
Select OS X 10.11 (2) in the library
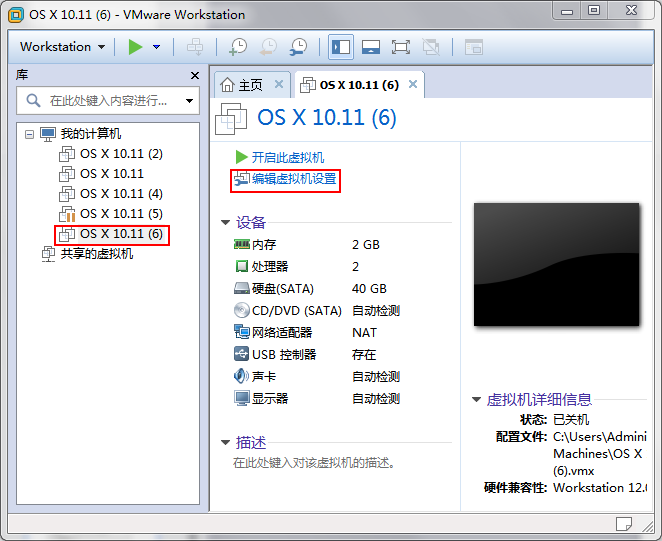(x=121, y=154)
